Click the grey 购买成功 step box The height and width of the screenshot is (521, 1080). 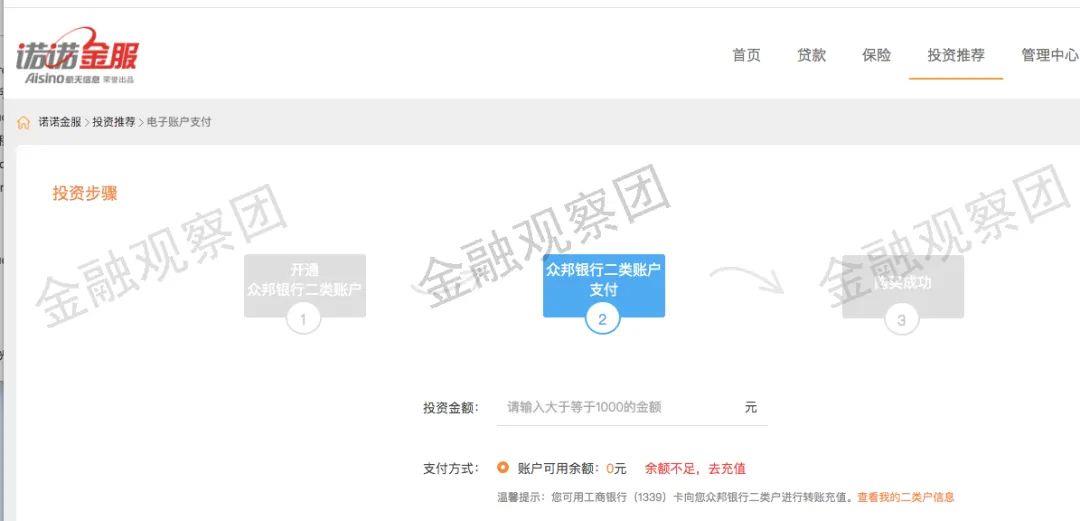[903, 285]
